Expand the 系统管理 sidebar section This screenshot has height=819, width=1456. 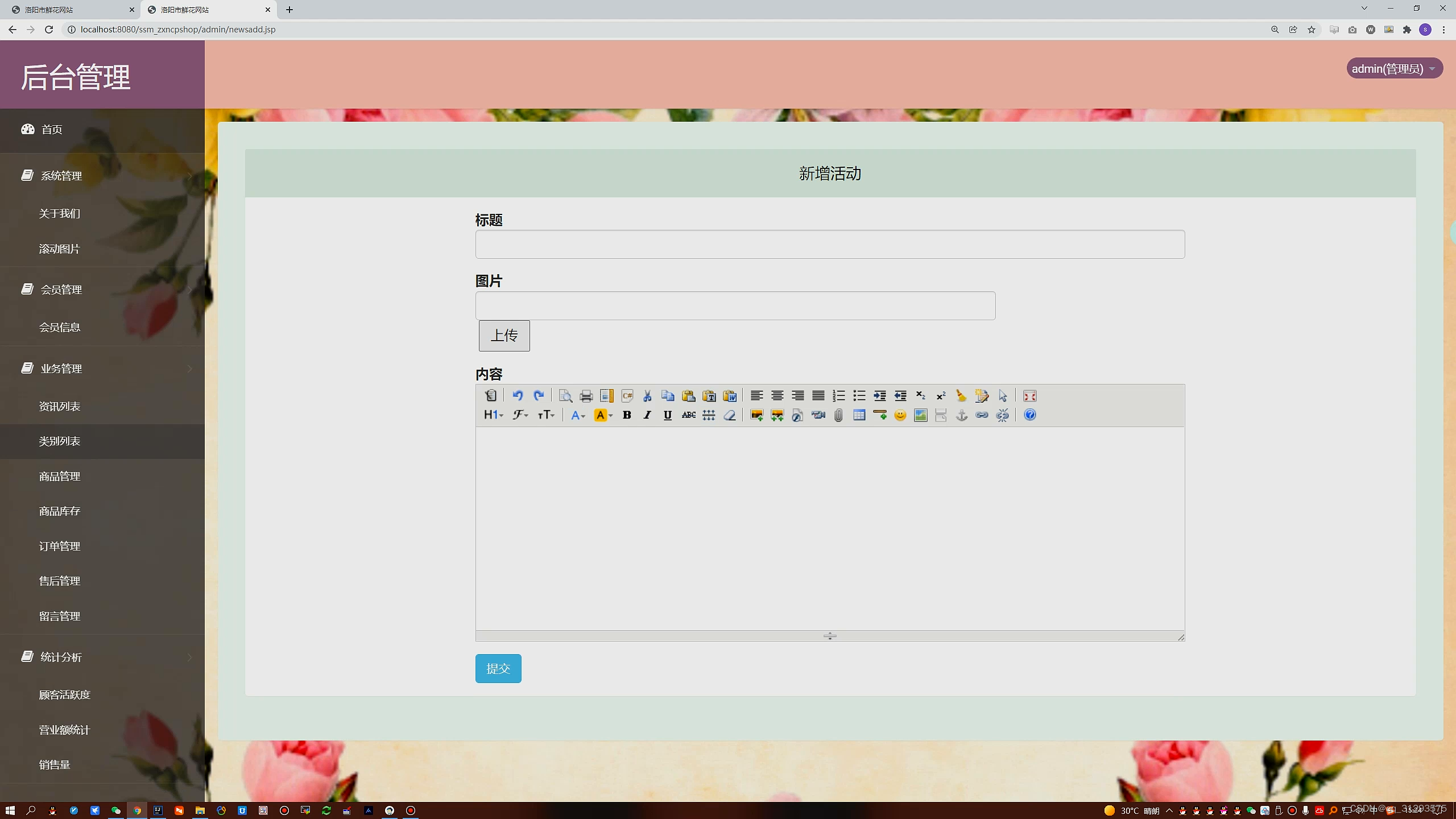(x=102, y=176)
